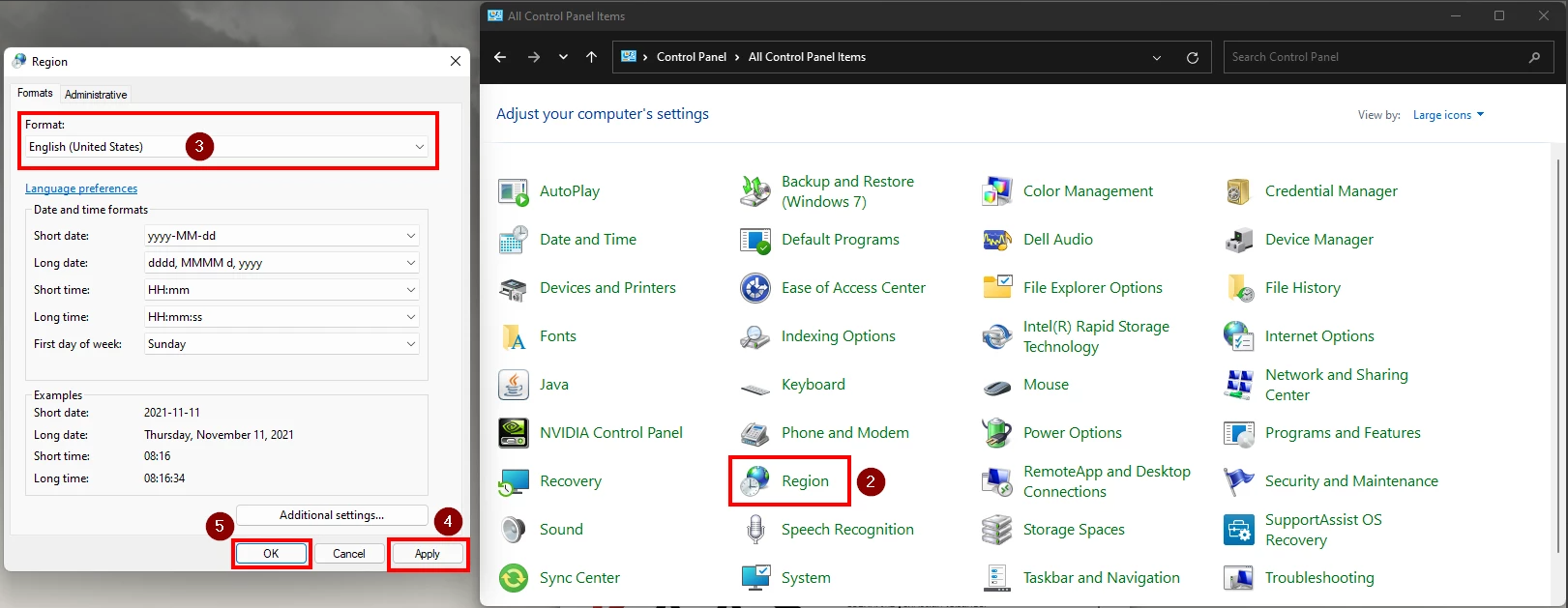
Task: Open Color Management icon
Action: 997,191
